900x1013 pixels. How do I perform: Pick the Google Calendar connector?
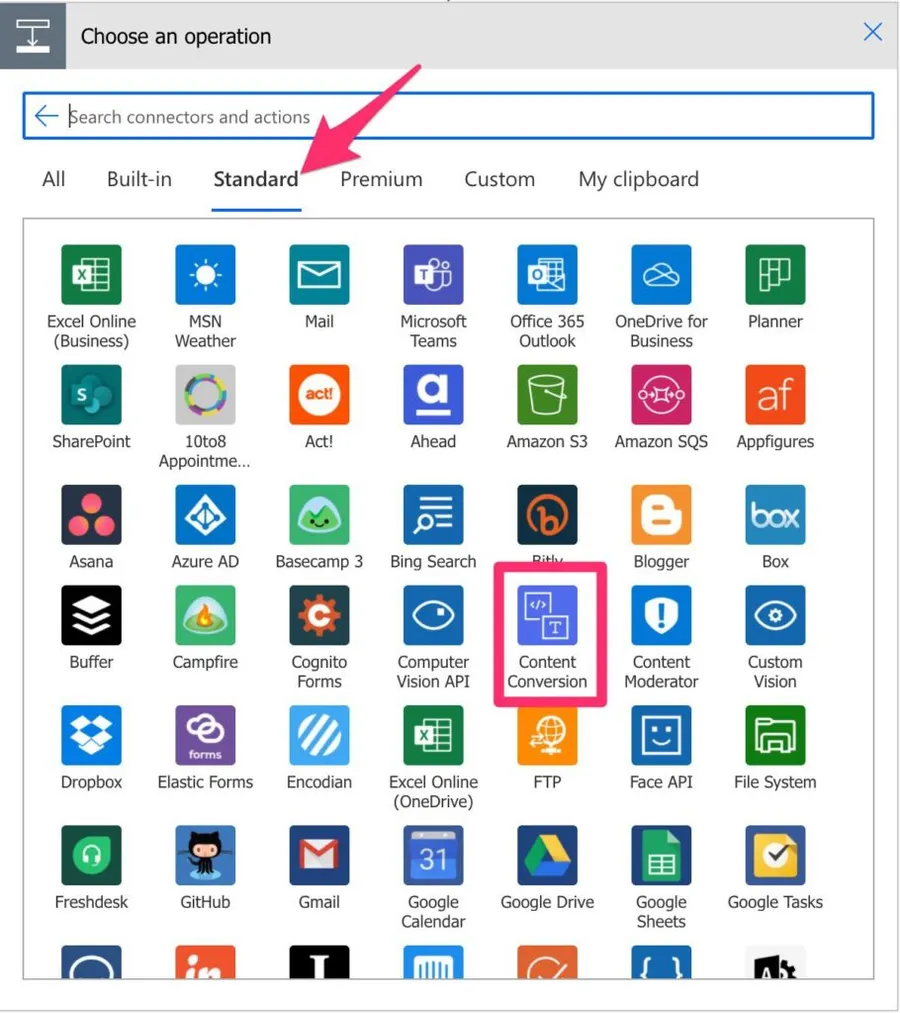click(433, 856)
